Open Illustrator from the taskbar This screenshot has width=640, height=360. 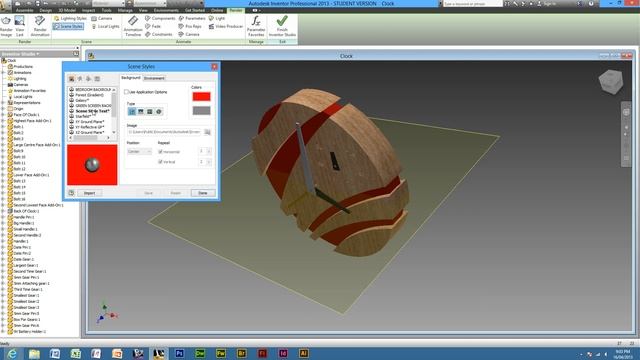pyautogui.click(x=304, y=353)
